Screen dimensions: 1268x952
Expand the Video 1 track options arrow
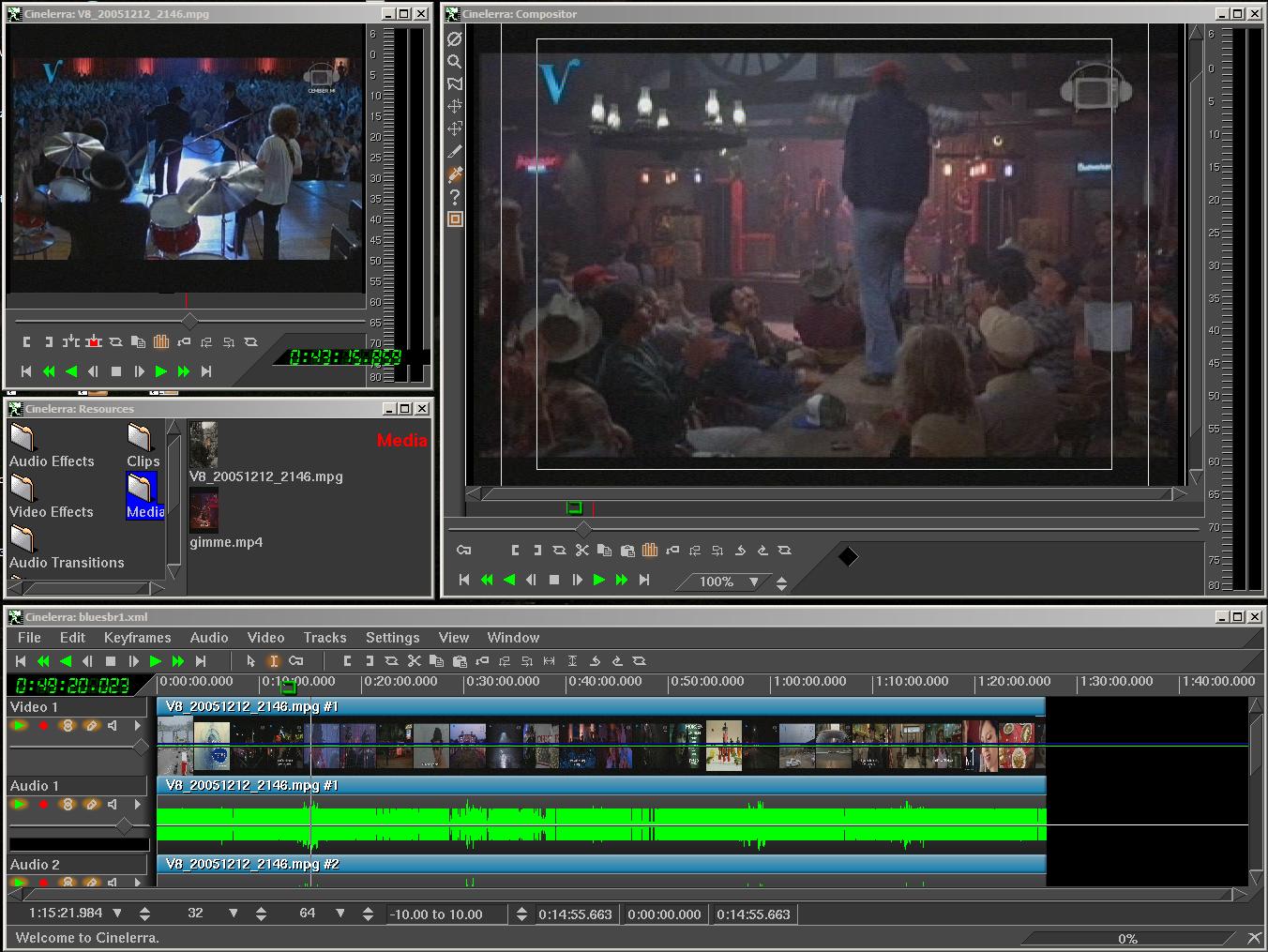[x=138, y=725]
